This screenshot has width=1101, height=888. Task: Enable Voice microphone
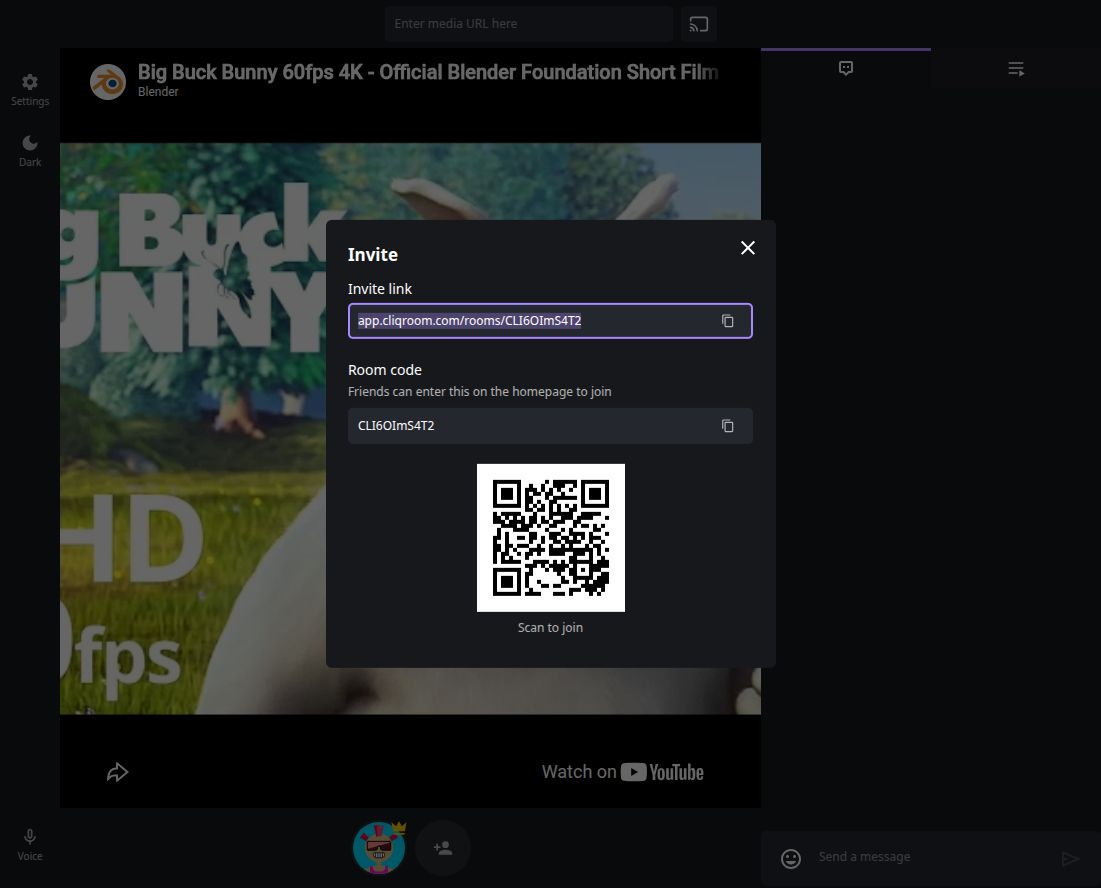29,844
